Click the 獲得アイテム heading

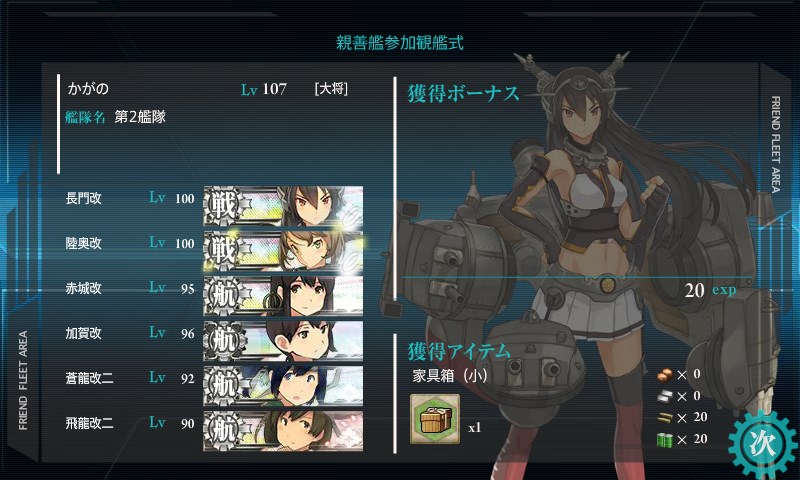pos(459,351)
